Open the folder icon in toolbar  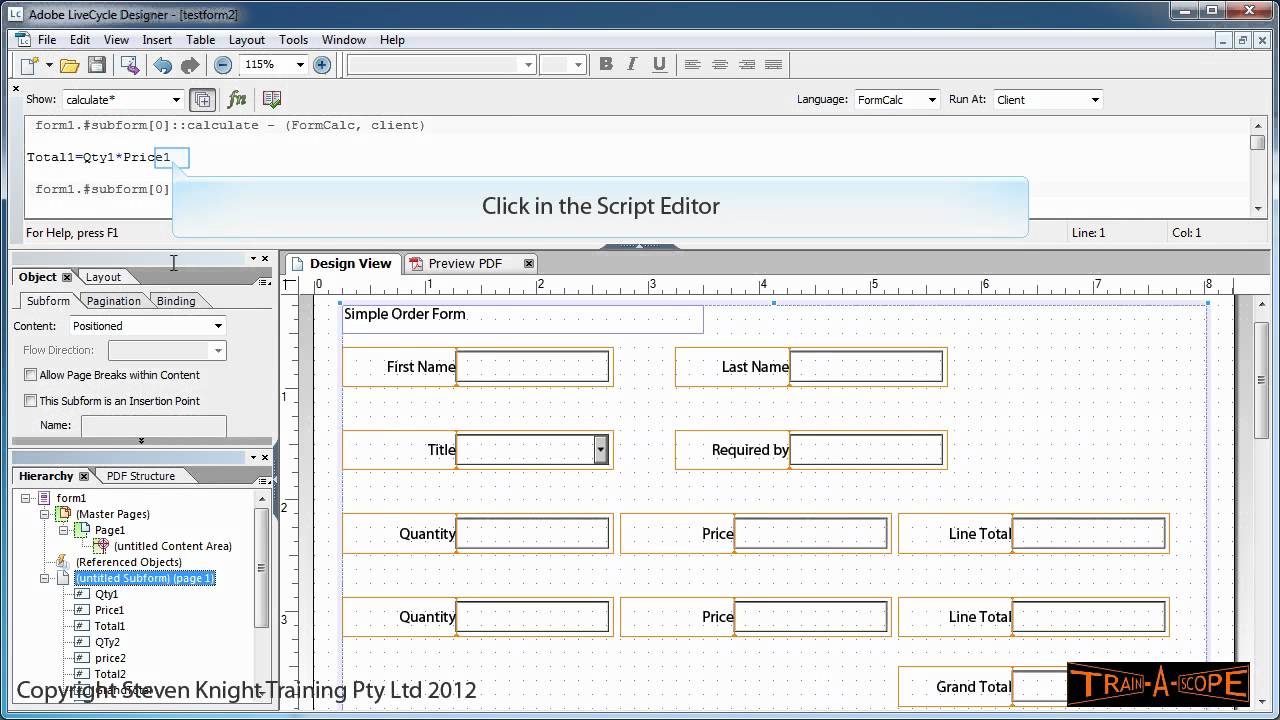click(69, 65)
